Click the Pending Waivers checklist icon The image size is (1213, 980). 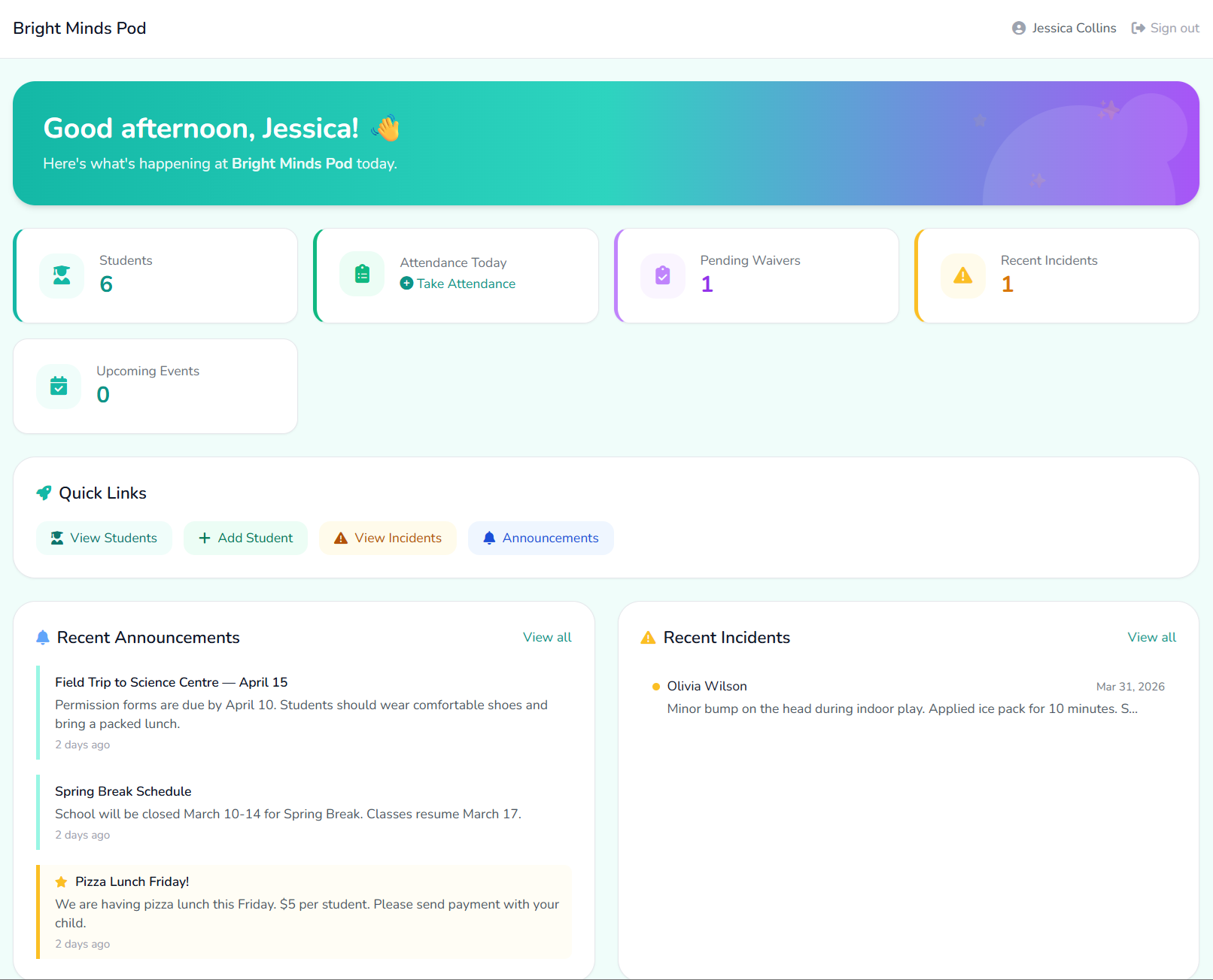tap(662, 275)
